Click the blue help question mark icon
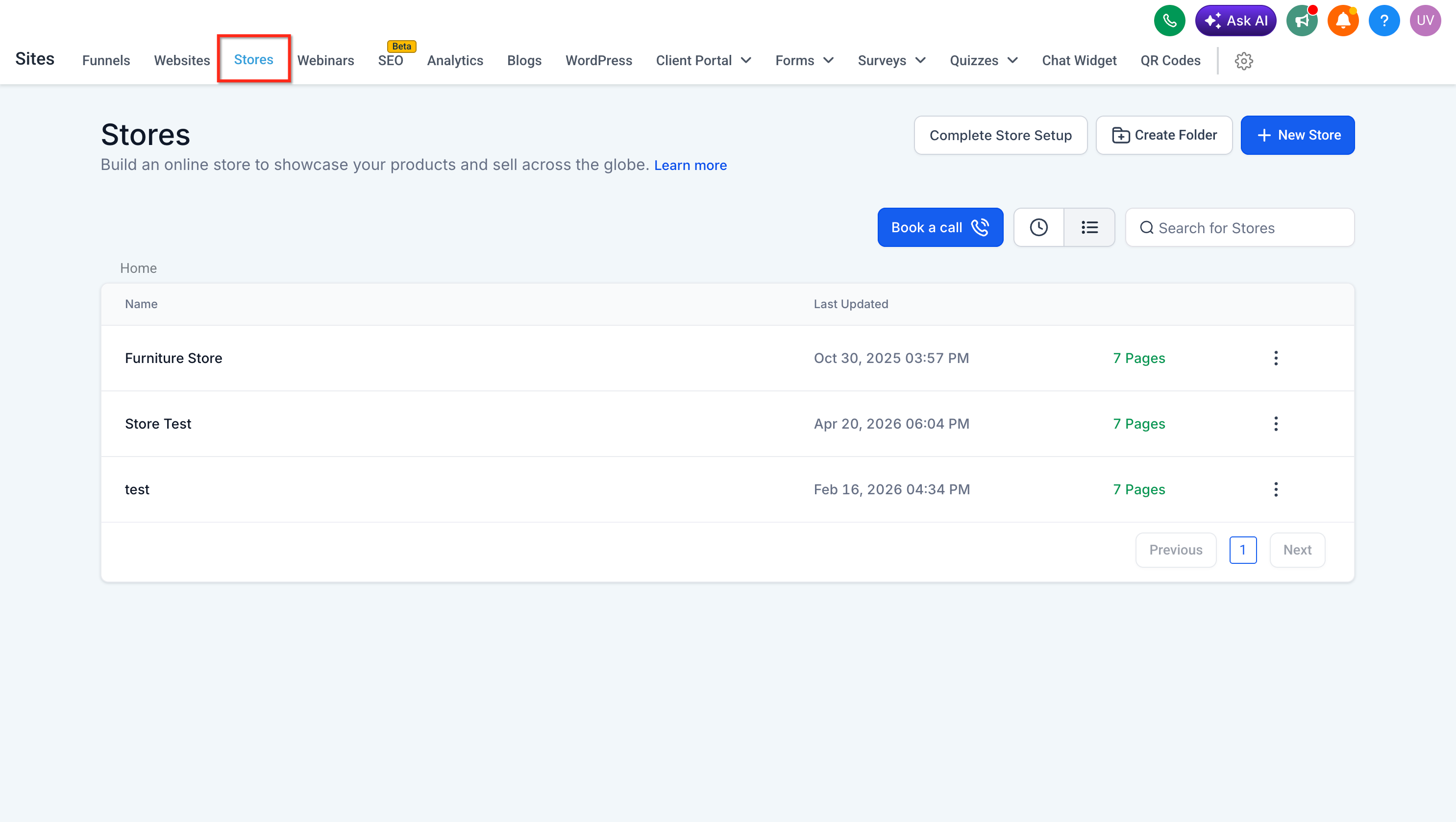The height and width of the screenshot is (822, 1456). click(1384, 21)
